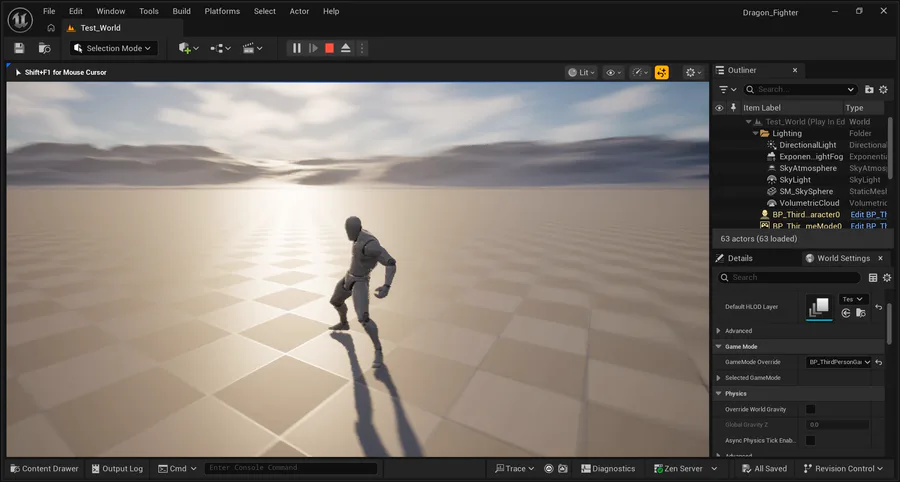Open the World Settings gear options
The image size is (900, 482).
click(887, 278)
